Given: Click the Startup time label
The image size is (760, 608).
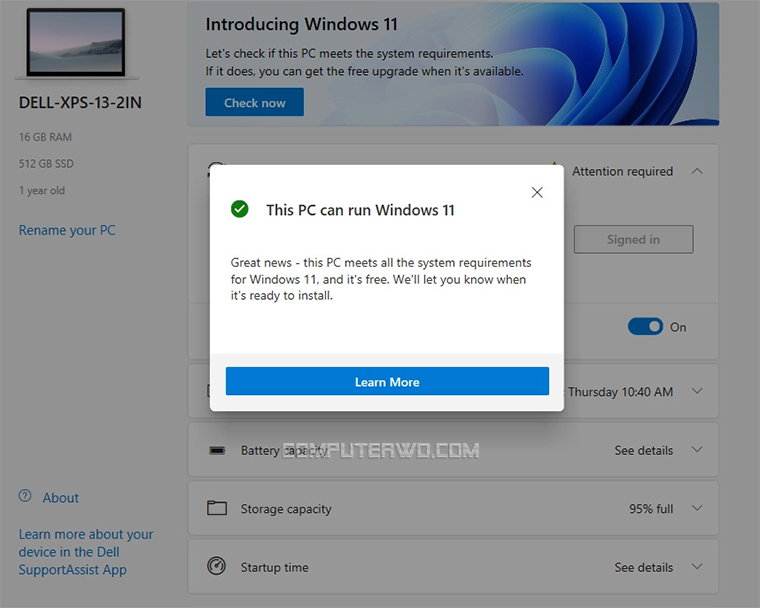Looking at the screenshot, I should click(274, 567).
